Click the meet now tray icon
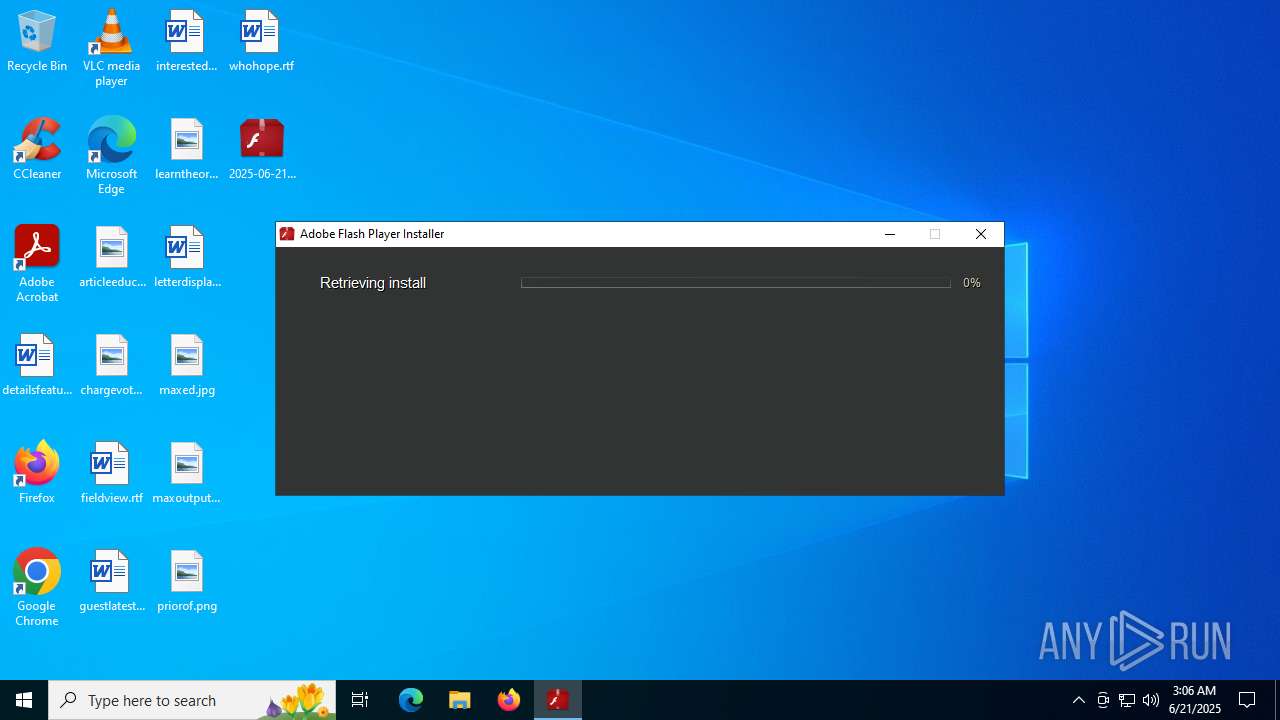Image resolution: width=1280 pixels, height=720 pixels. 1103,700
